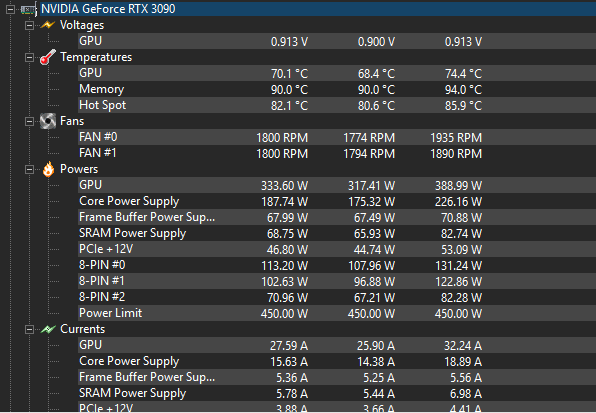Screen dimensions: 596x413
Task: Collapse the Temperatures section
Action: [x=29, y=57]
